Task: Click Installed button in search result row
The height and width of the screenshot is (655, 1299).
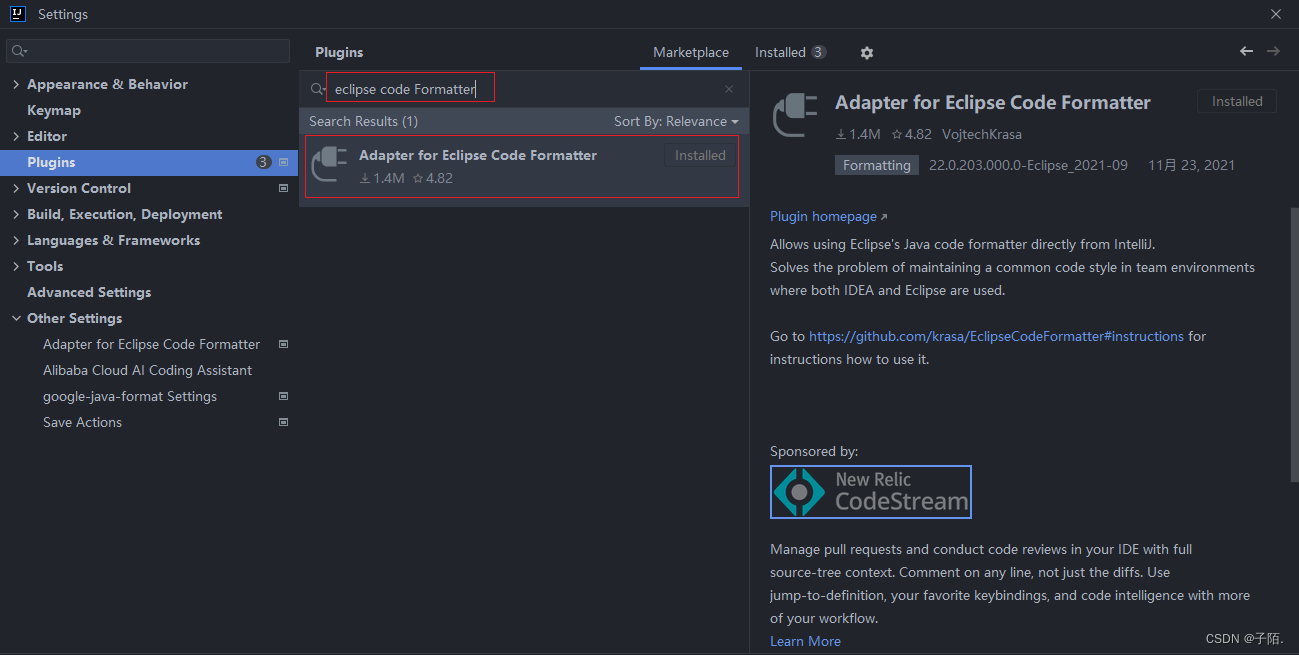Action: pos(700,155)
